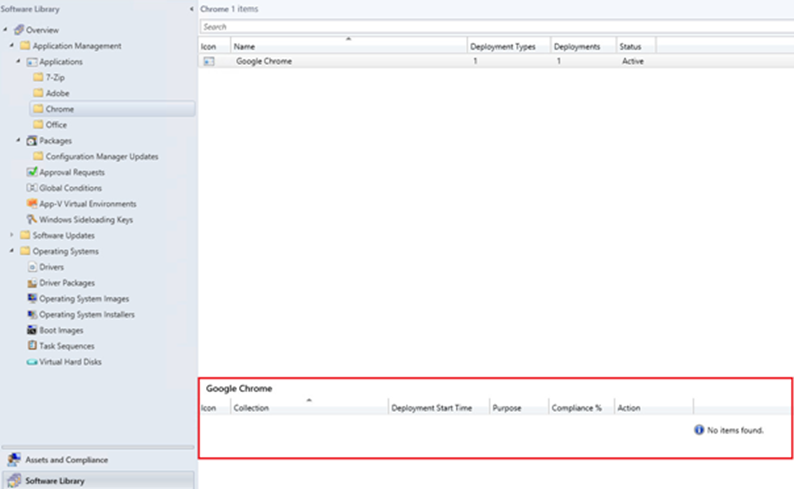Click the Office folder icon
This screenshot has width=794, height=489.
[x=38, y=125]
